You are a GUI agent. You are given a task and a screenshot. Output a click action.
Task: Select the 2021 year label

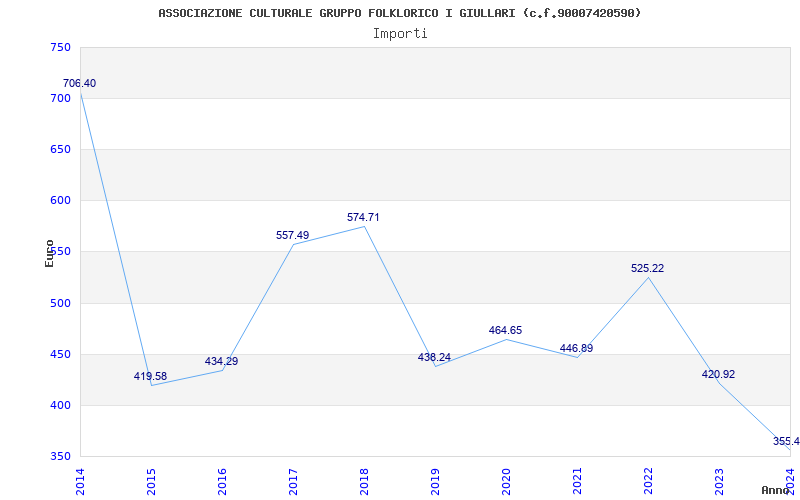[577, 481]
